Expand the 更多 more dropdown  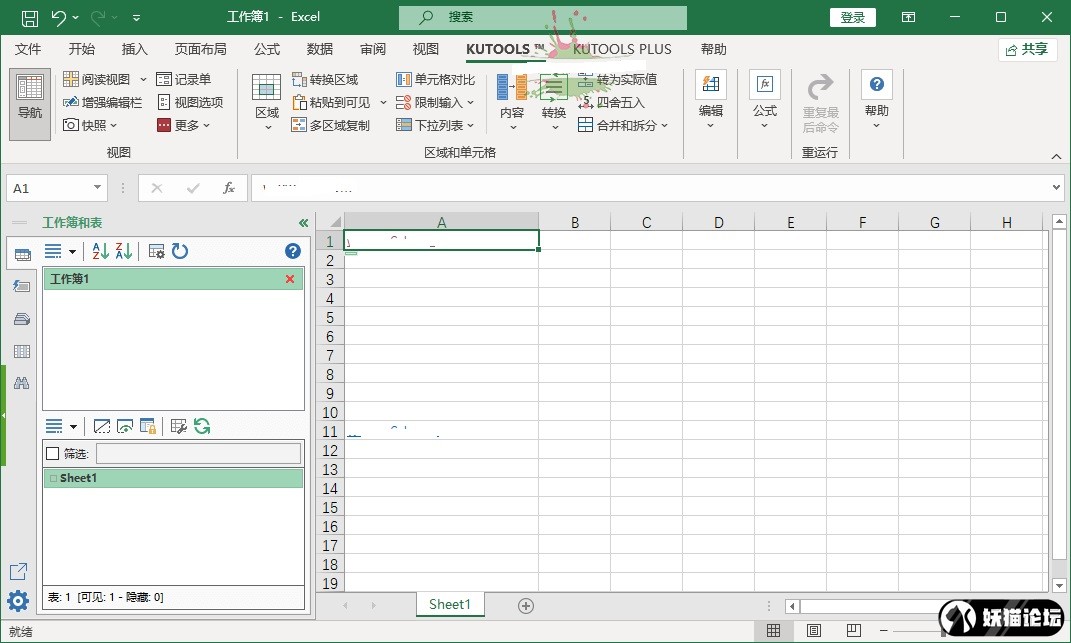(x=183, y=125)
